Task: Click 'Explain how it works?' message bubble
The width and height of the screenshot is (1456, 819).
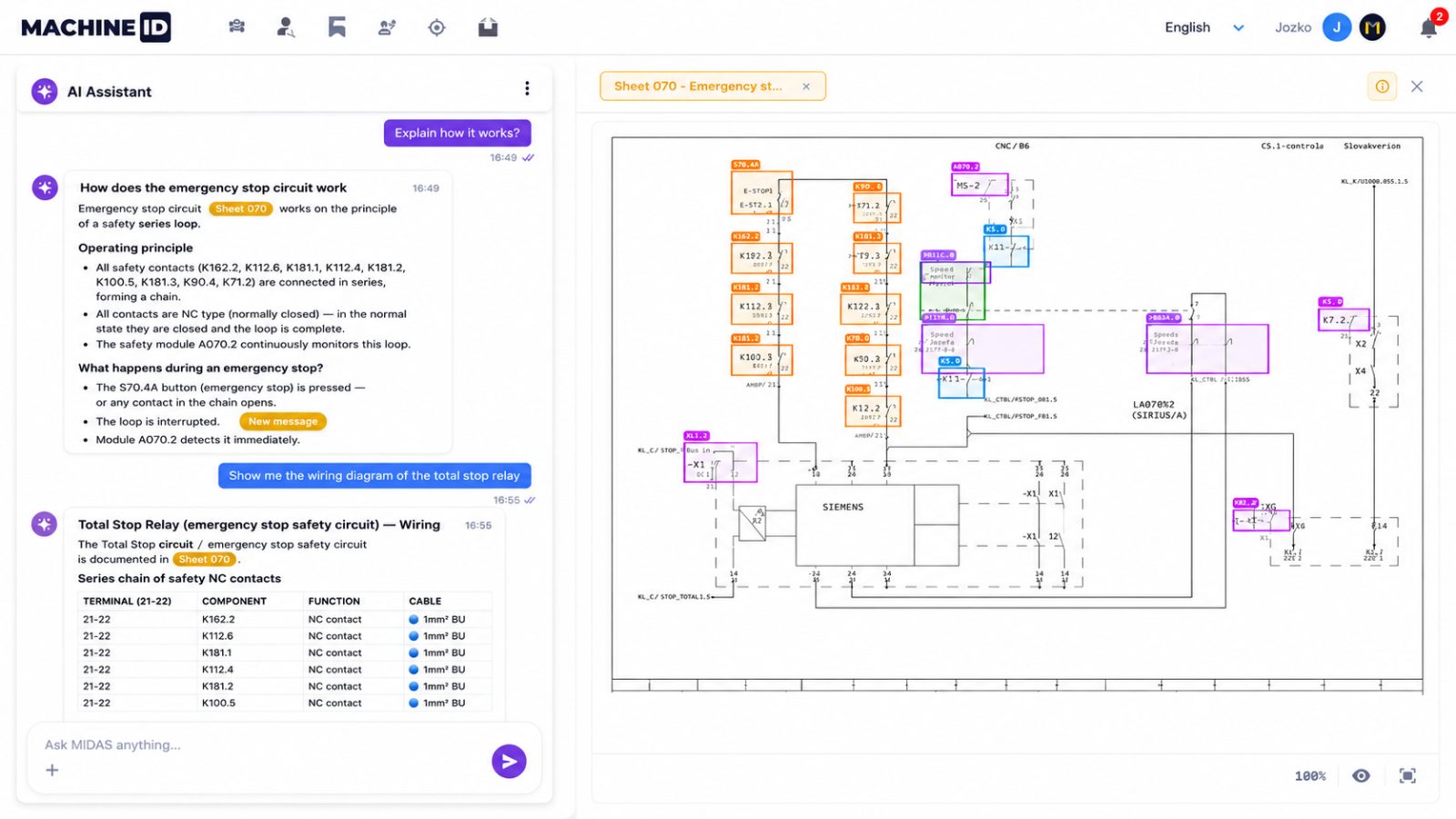Action: click(457, 133)
